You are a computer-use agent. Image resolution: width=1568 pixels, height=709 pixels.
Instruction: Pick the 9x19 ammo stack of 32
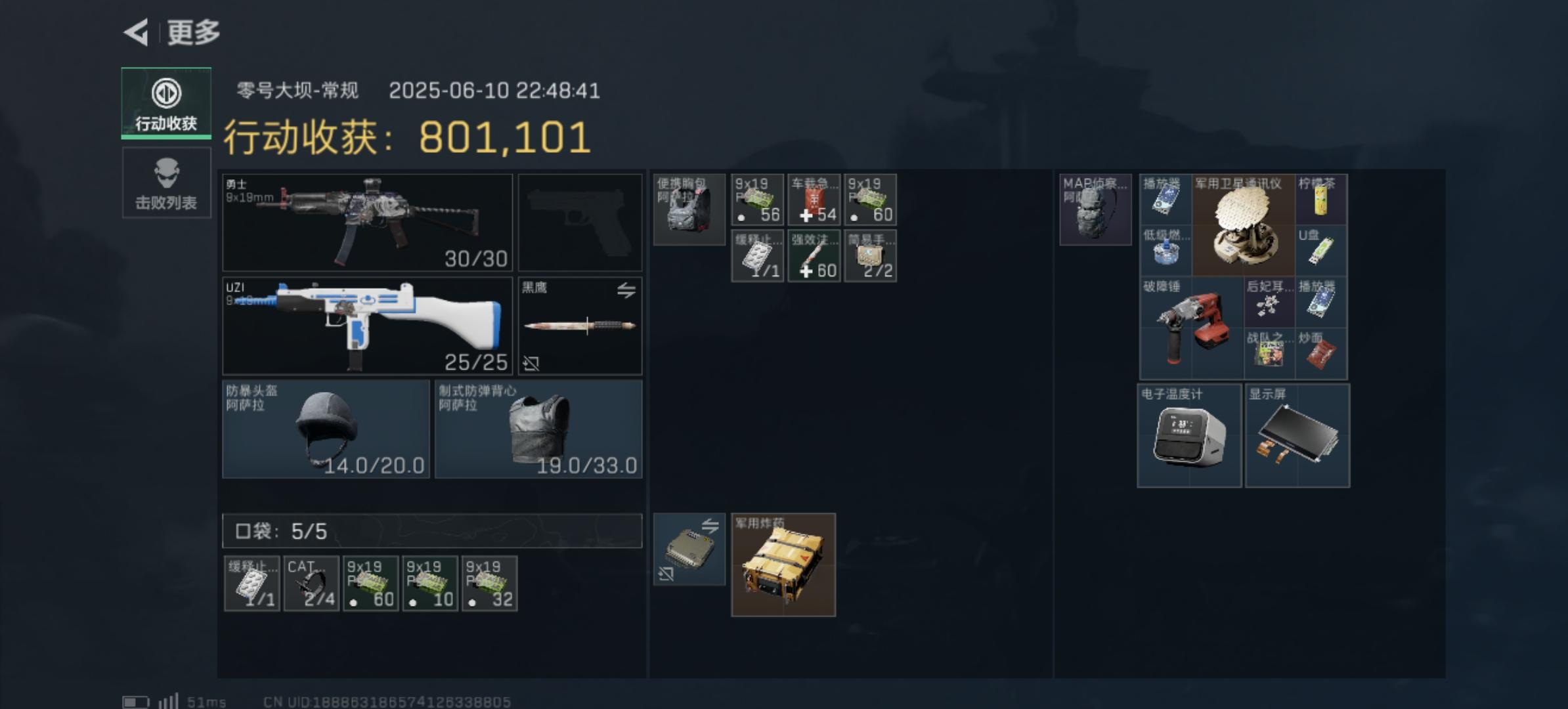coord(489,584)
